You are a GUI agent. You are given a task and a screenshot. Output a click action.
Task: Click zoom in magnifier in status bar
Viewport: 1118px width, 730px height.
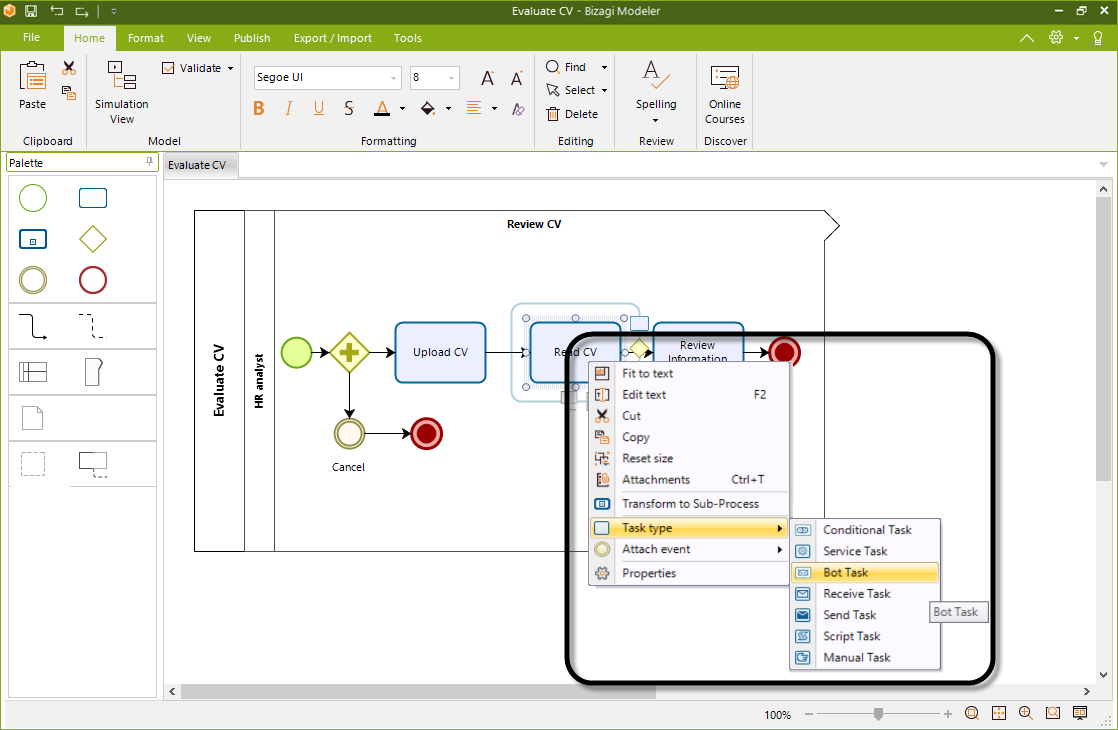point(1025,713)
